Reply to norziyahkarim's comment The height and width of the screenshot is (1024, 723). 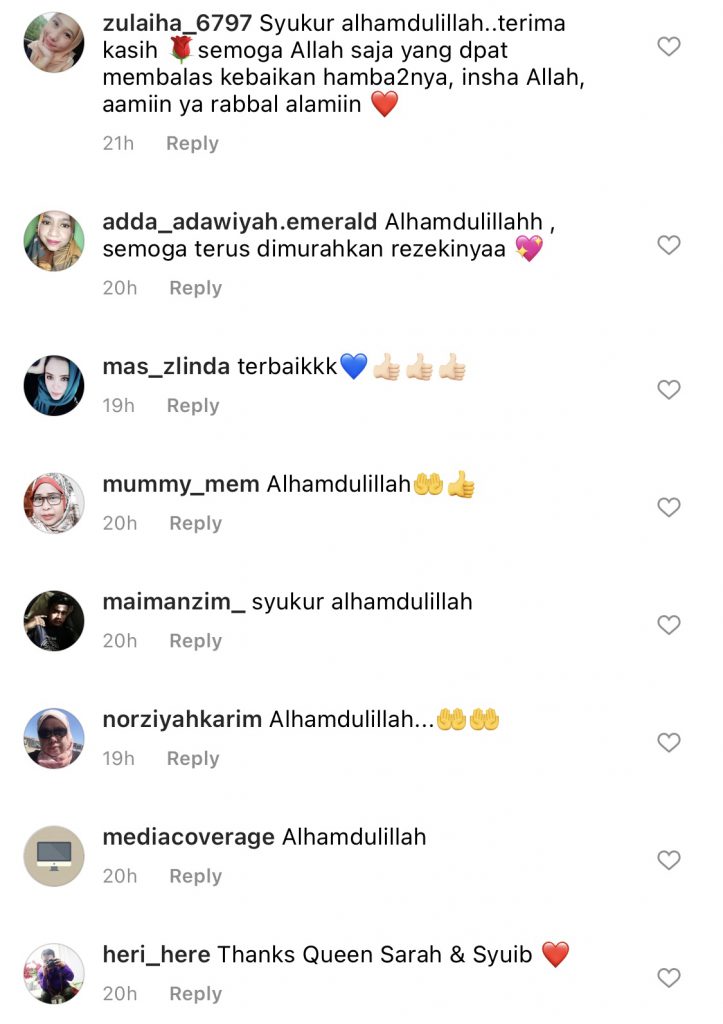[193, 759]
